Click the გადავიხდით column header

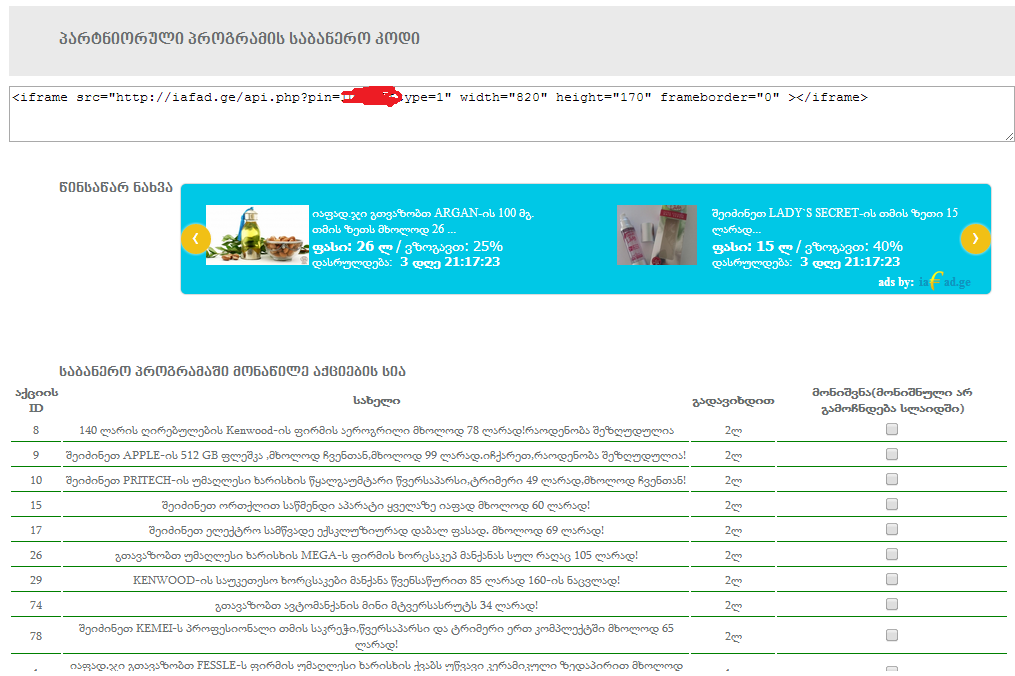pos(733,401)
